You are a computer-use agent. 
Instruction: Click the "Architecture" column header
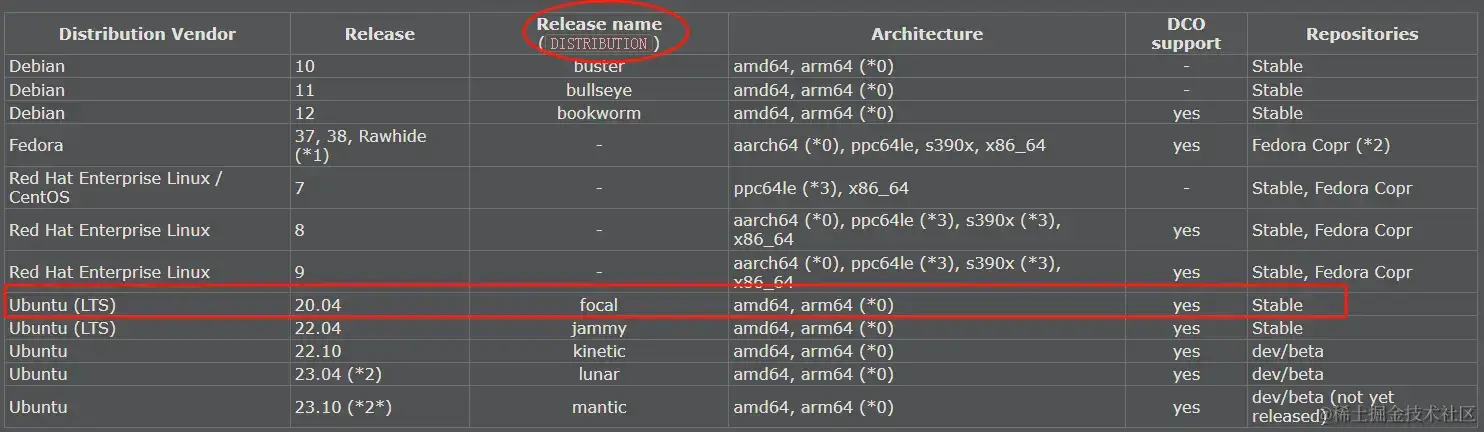pyautogui.click(x=927, y=34)
